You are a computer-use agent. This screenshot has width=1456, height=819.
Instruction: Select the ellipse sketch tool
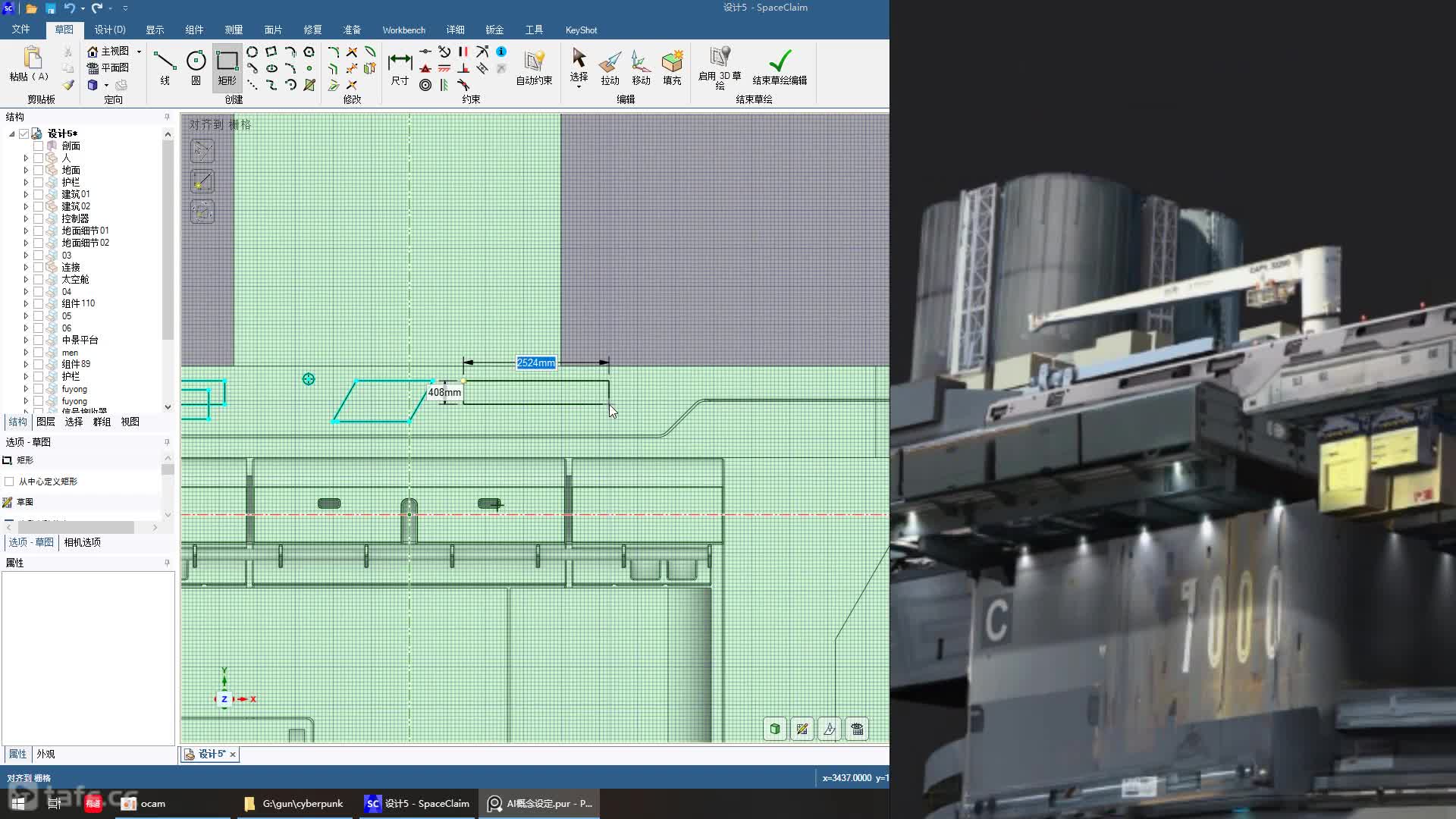click(271, 68)
